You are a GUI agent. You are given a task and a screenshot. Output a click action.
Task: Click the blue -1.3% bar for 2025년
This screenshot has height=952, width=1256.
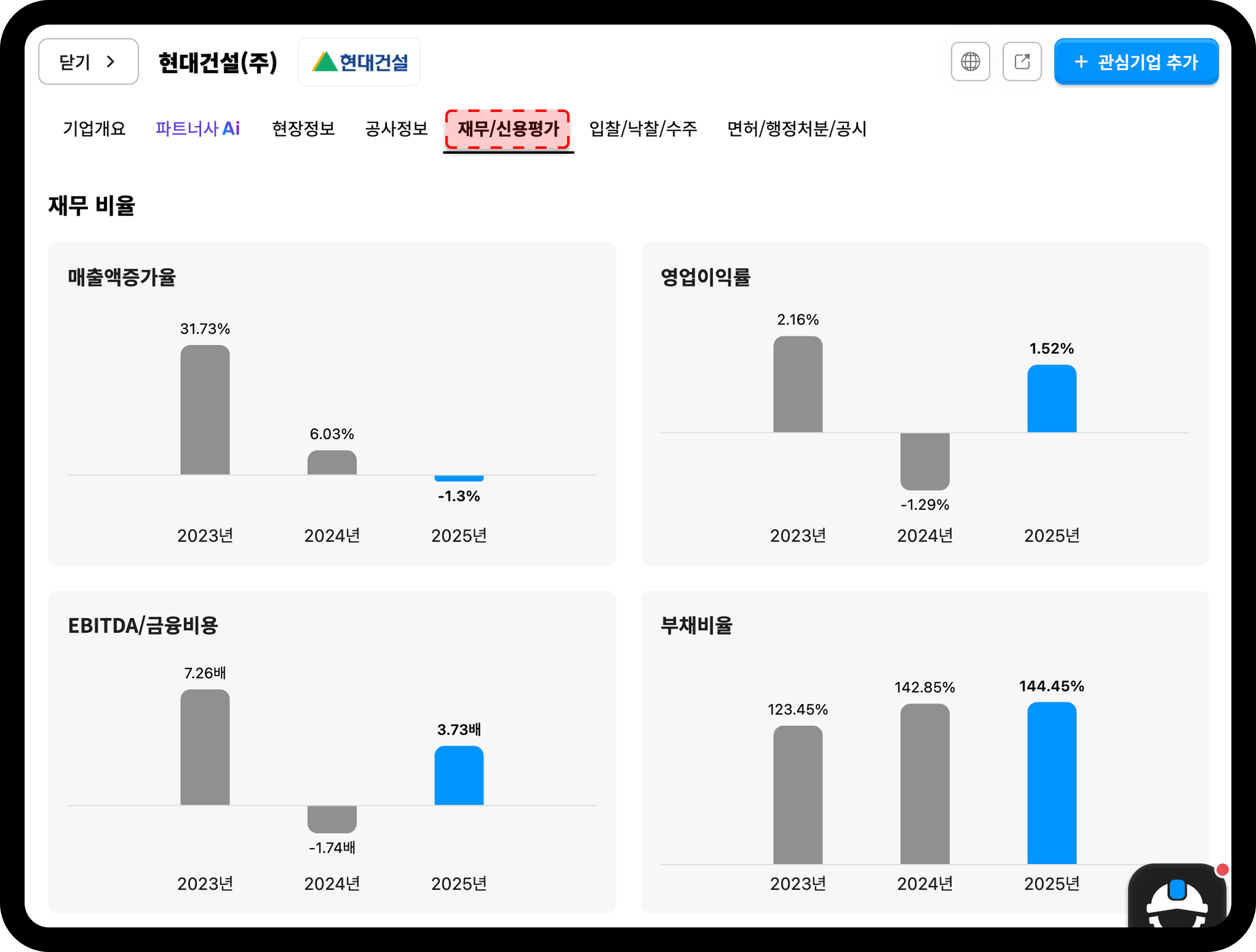click(x=459, y=478)
